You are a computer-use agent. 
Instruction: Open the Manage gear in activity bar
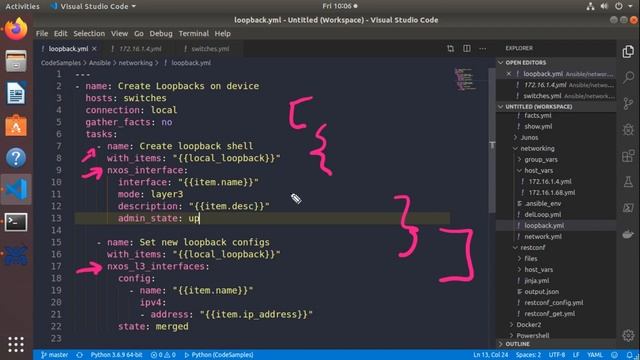[628, 336]
